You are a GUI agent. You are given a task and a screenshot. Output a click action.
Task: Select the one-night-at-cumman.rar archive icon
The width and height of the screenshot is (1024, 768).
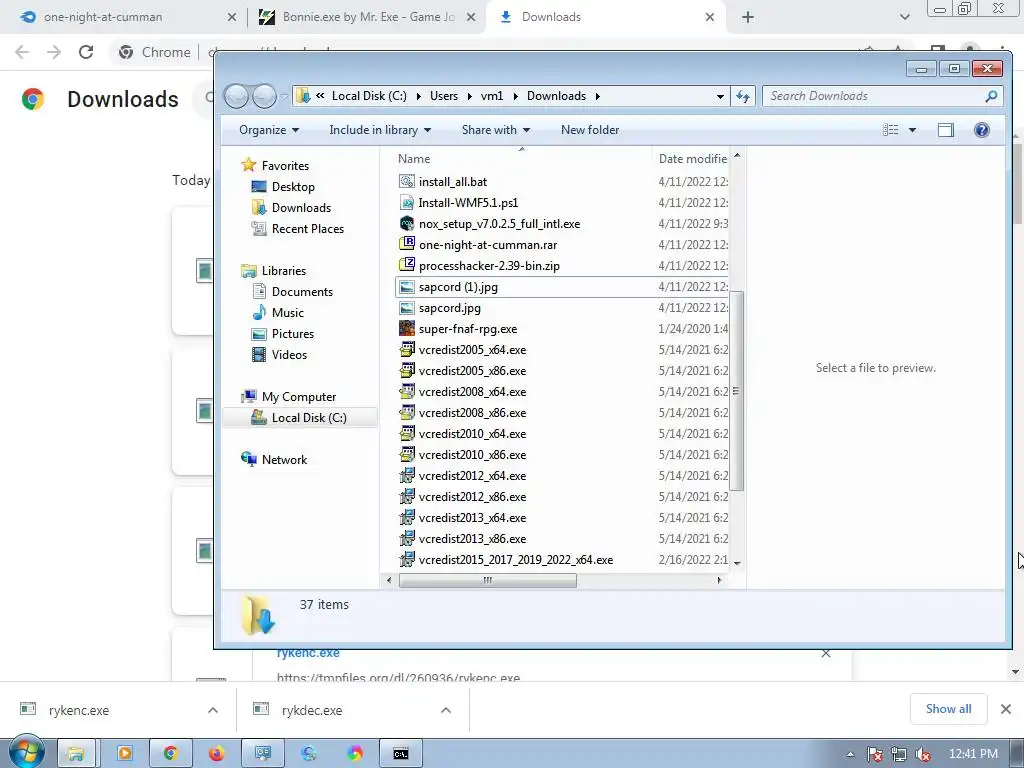[x=407, y=244]
